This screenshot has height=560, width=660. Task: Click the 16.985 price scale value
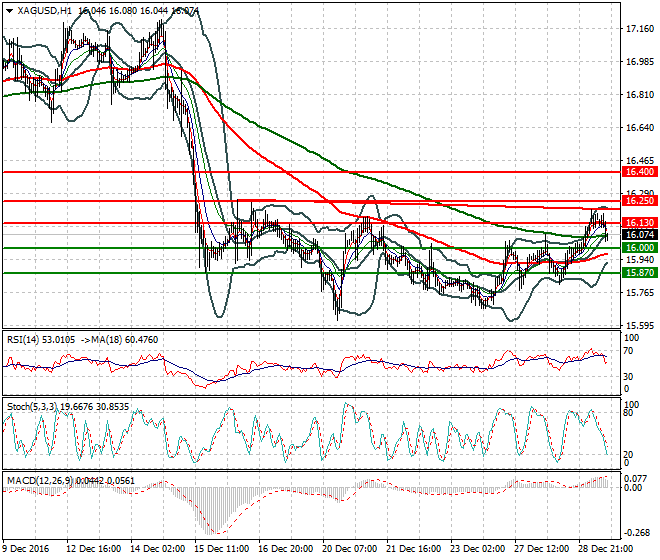(x=640, y=62)
